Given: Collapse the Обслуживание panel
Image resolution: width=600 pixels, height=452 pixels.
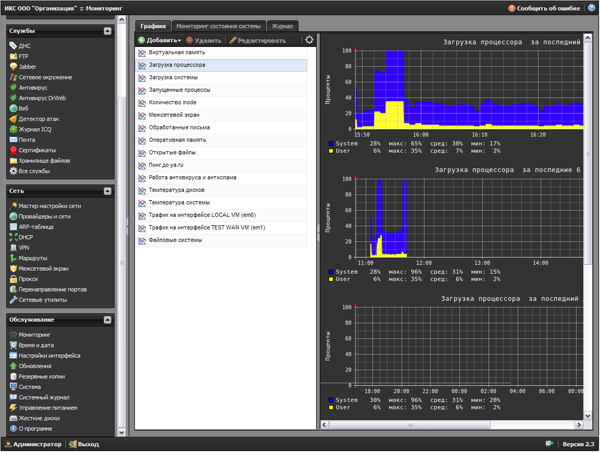Looking at the screenshot, I should 107,320.
